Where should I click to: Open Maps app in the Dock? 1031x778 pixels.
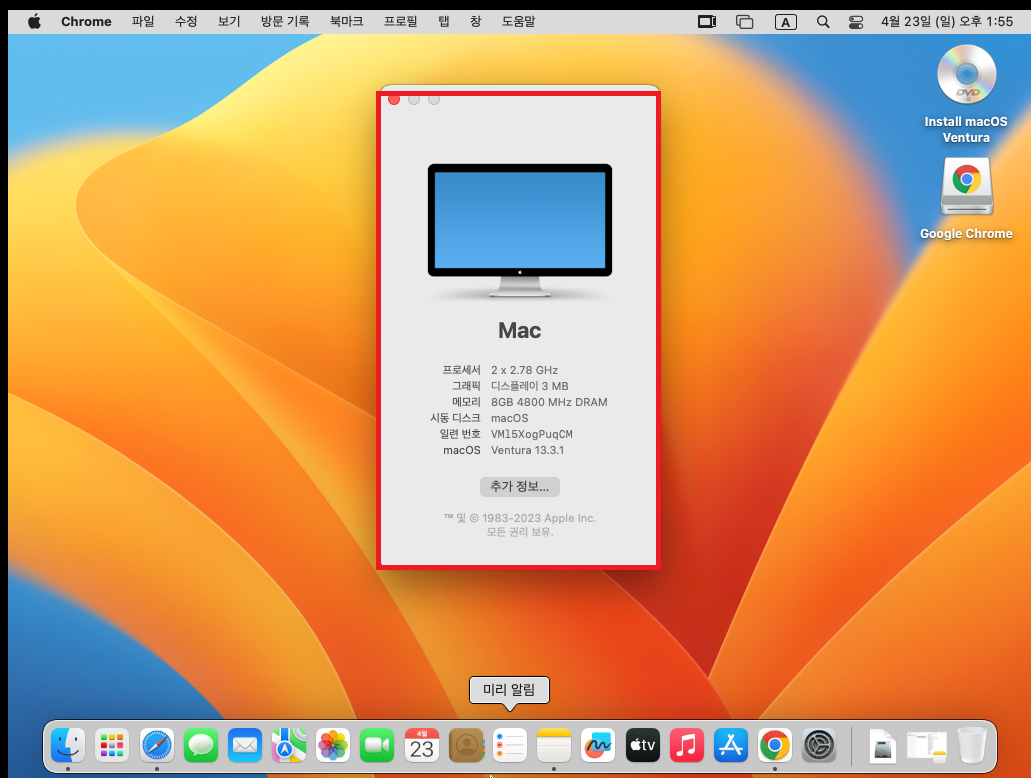coord(289,746)
